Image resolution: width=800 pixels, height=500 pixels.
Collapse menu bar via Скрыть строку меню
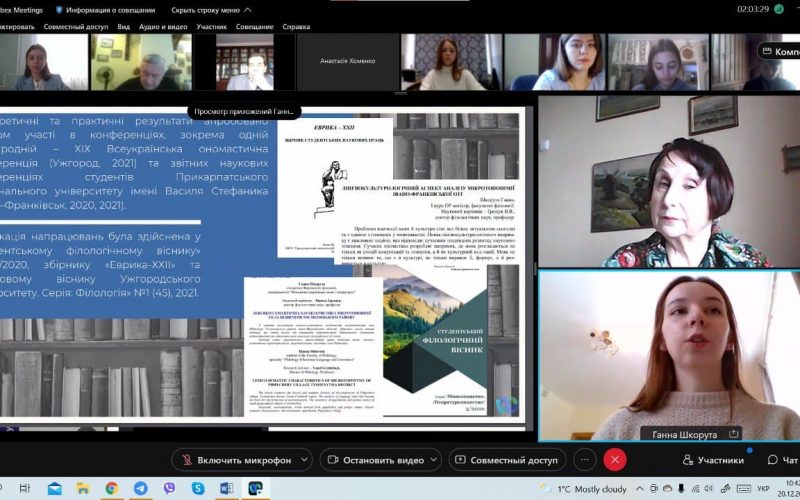click(x=204, y=9)
